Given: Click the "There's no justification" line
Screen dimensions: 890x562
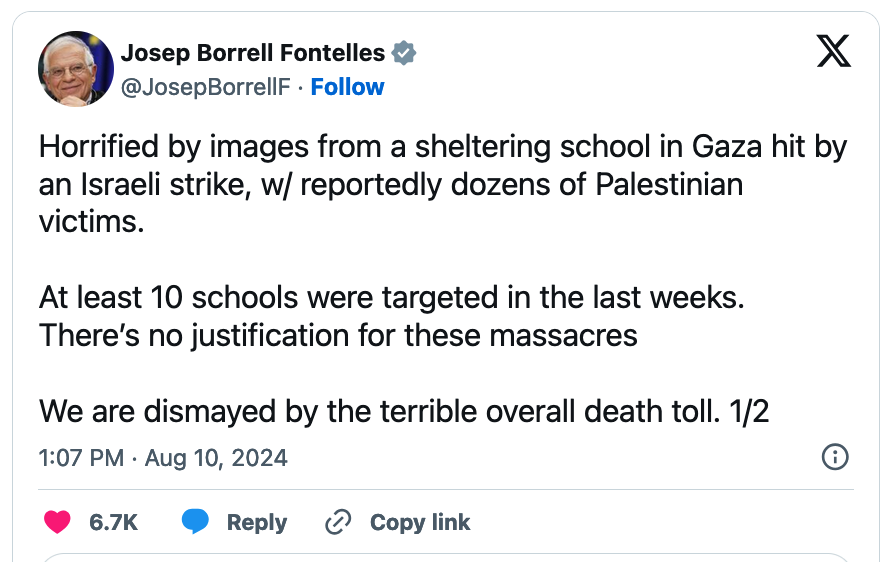Looking at the screenshot, I should tap(338, 334).
